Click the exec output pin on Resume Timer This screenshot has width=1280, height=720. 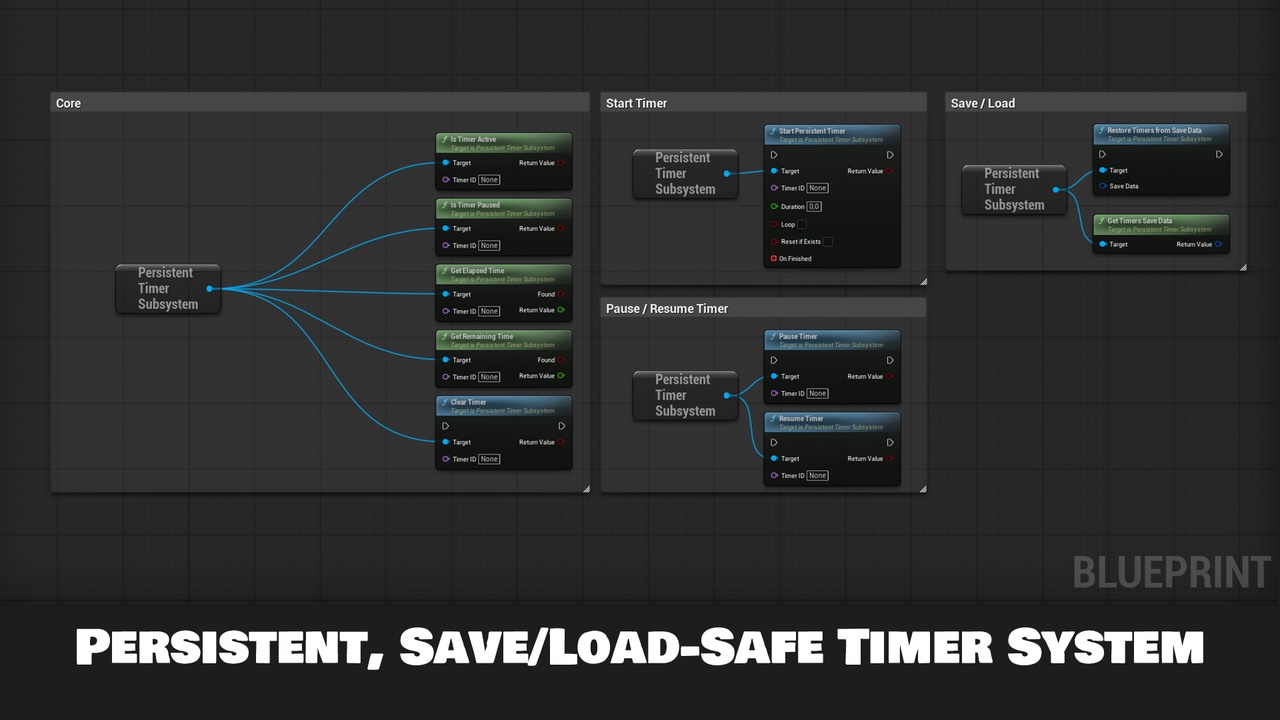pos(890,442)
